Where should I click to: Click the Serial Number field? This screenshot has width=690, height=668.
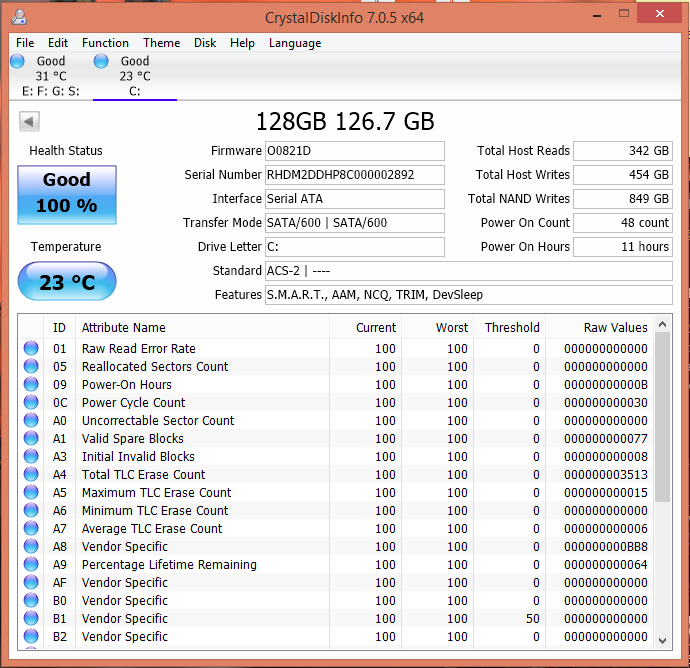tap(355, 175)
